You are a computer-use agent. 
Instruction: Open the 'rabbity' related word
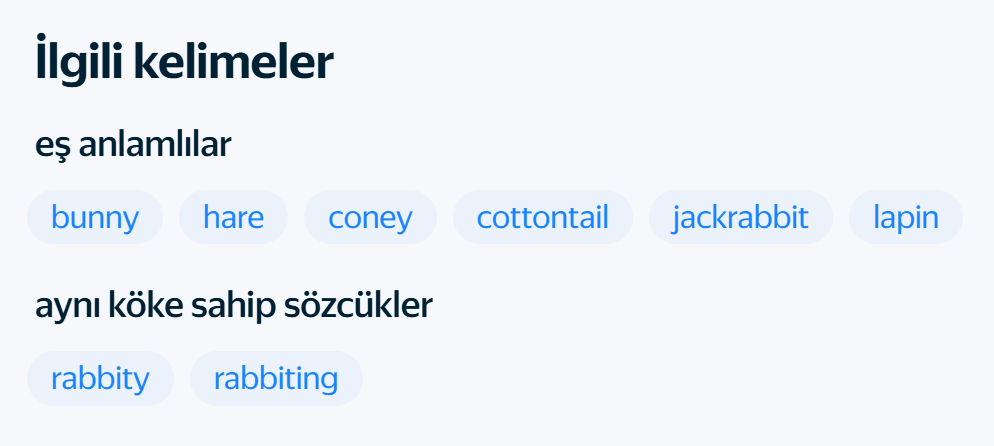click(x=100, y=378)
